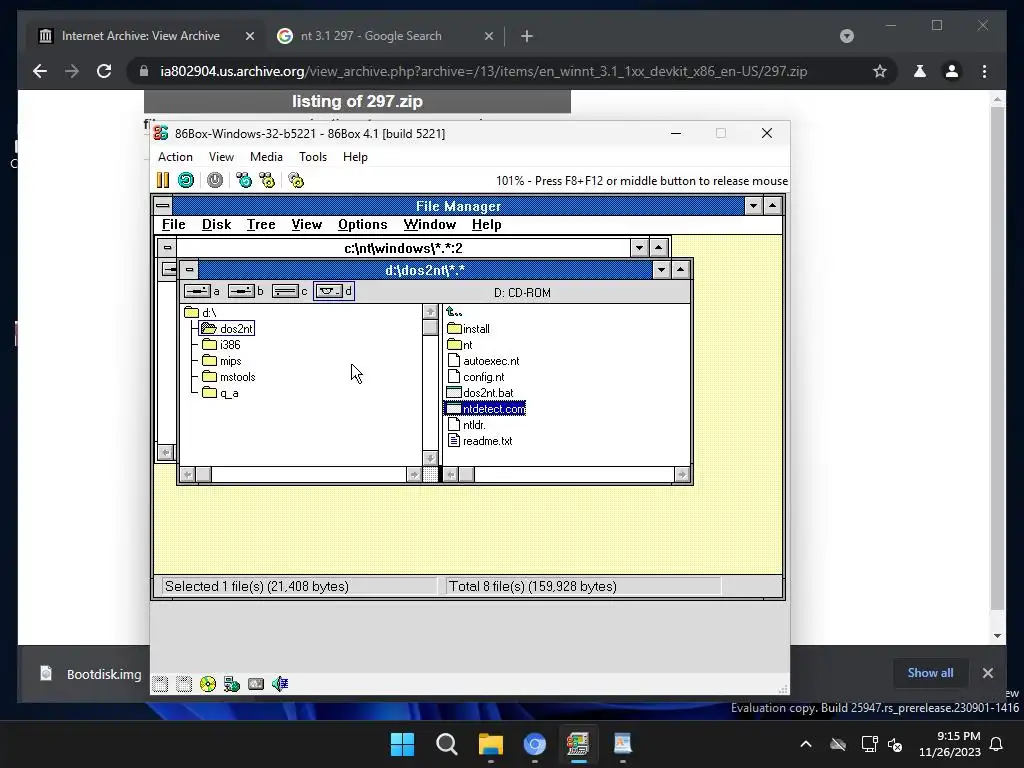
Task: Minimize c:\nt\windows child window
Action: [x=639, y=248]
